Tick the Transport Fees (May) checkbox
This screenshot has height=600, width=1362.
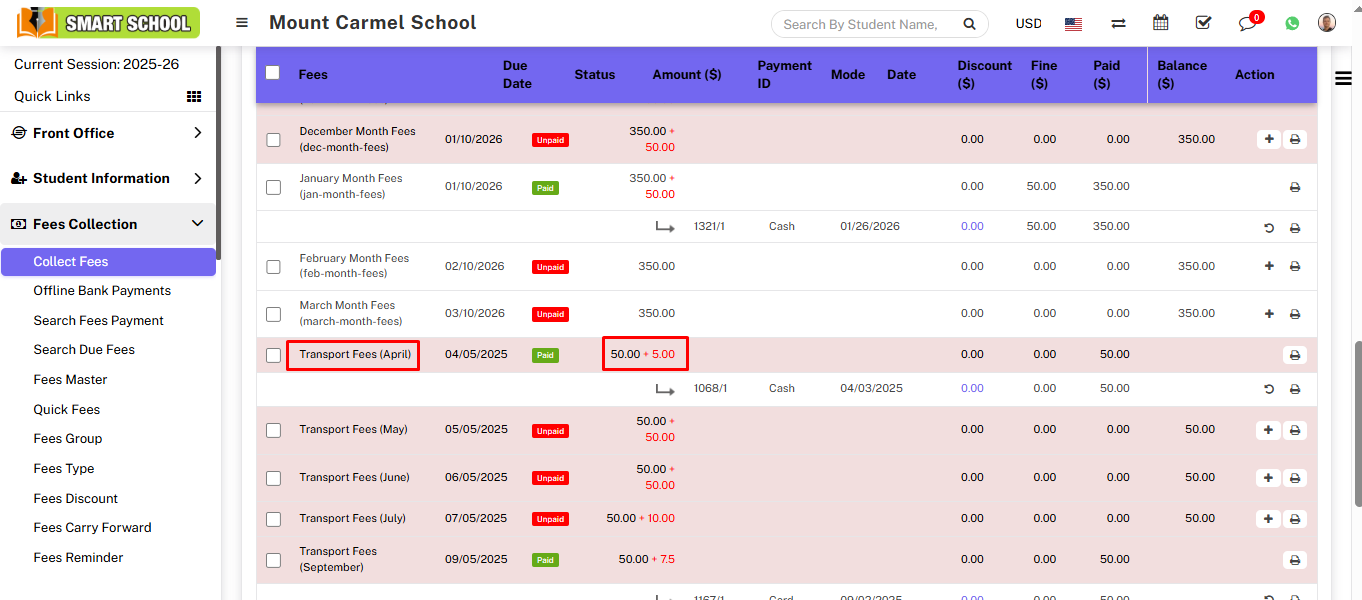coord(273,430)
